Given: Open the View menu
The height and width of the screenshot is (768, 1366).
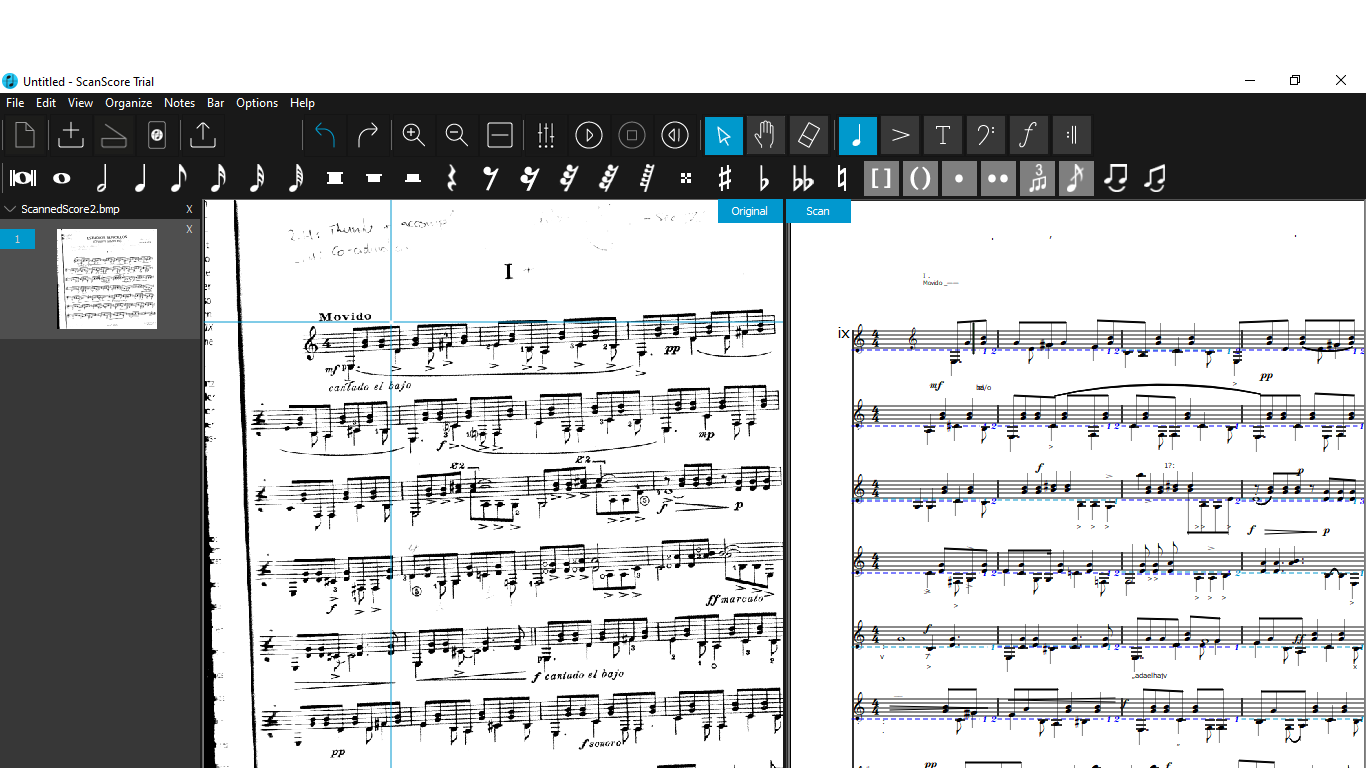Looking at the screenshot, I should 80,103.
